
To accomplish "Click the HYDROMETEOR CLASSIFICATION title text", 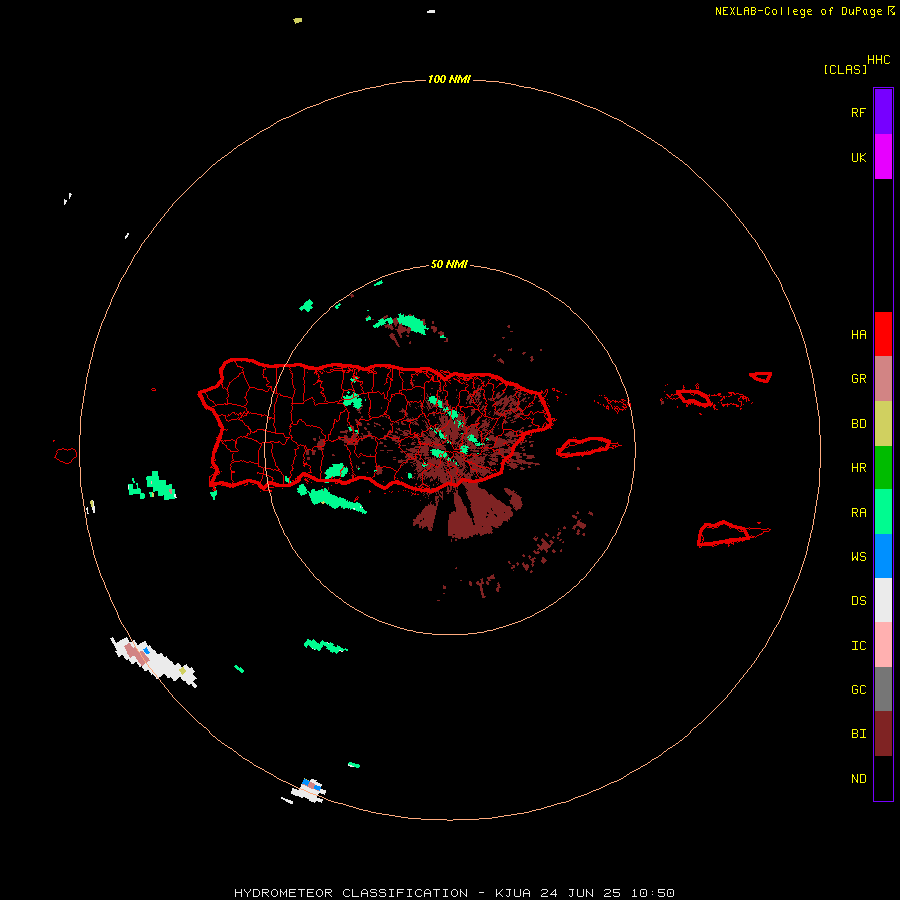I will 351,893.
